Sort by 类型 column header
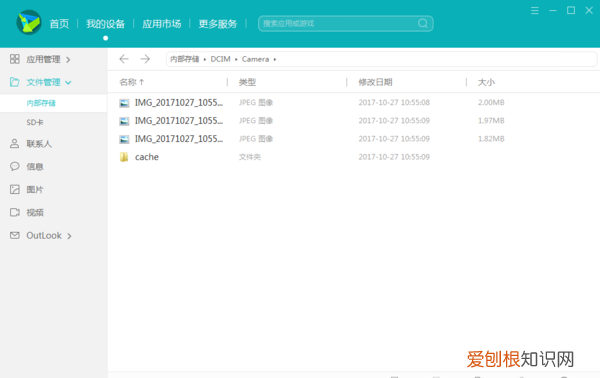Viewport: 600px width, 378px height. point(247,82)
